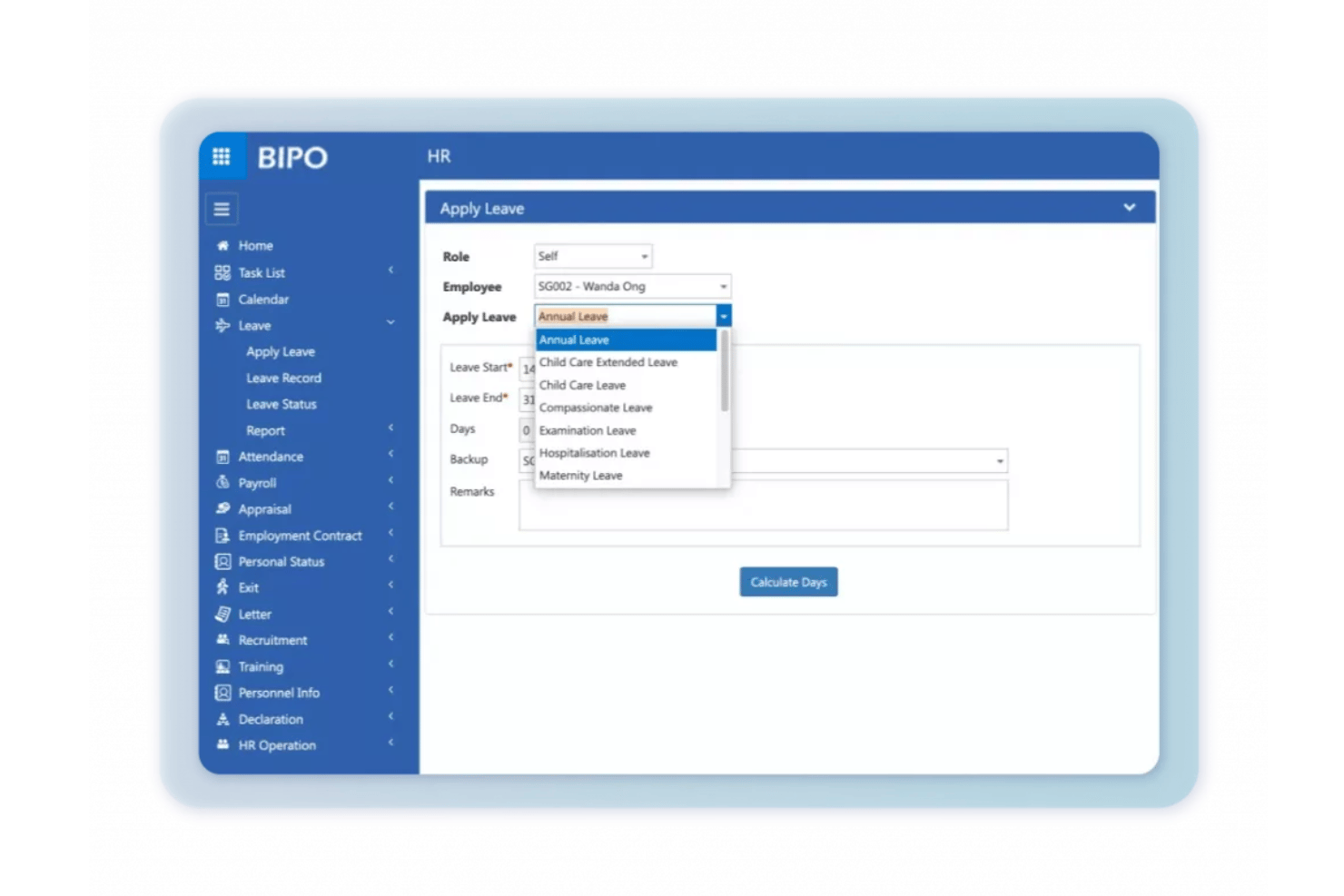Expand the Declaration chevron
This screenshot has height=896, width=1344.
[390, 715]
